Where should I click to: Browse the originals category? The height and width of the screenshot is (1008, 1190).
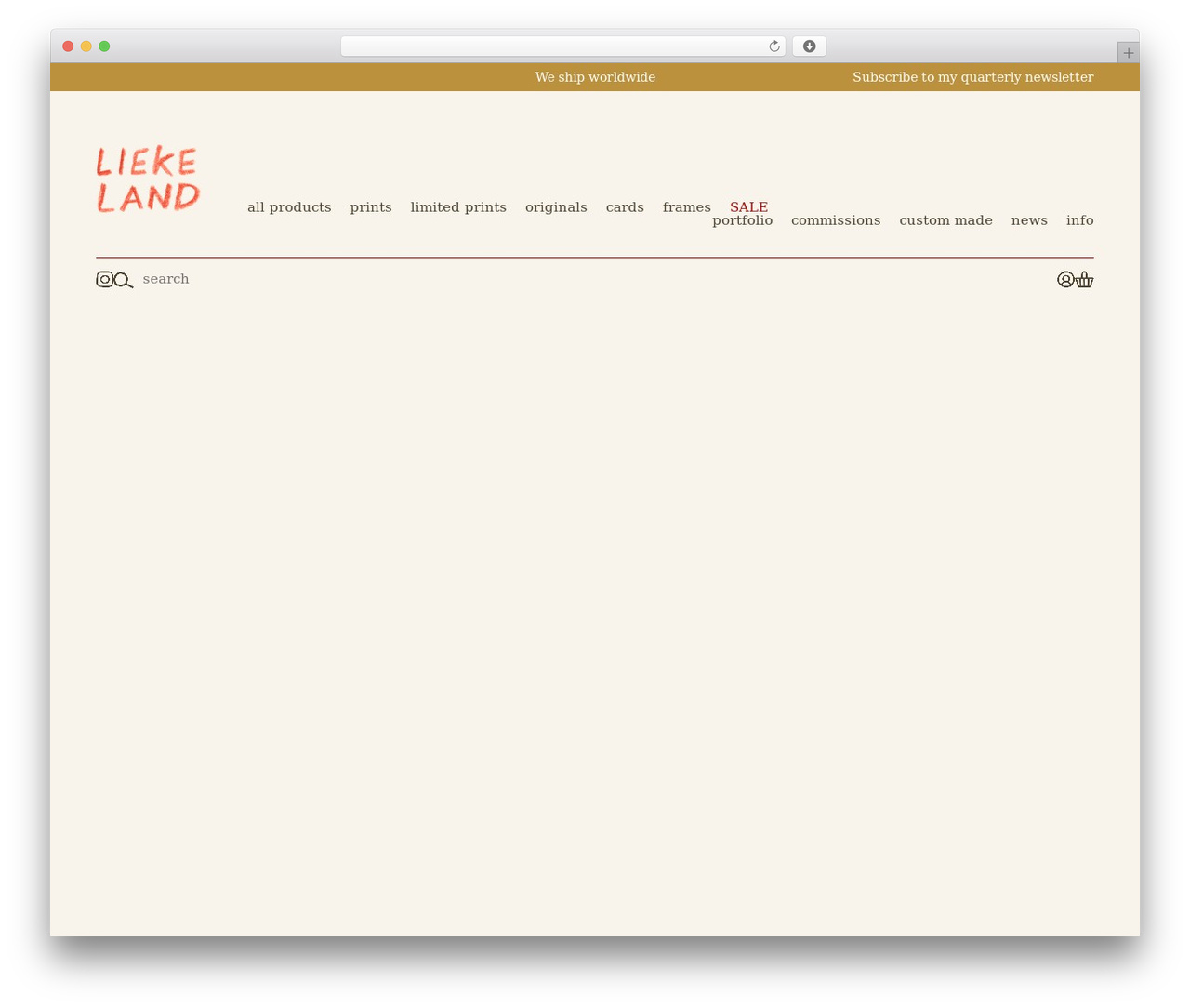pyautogui.click(x=556, y=207)
